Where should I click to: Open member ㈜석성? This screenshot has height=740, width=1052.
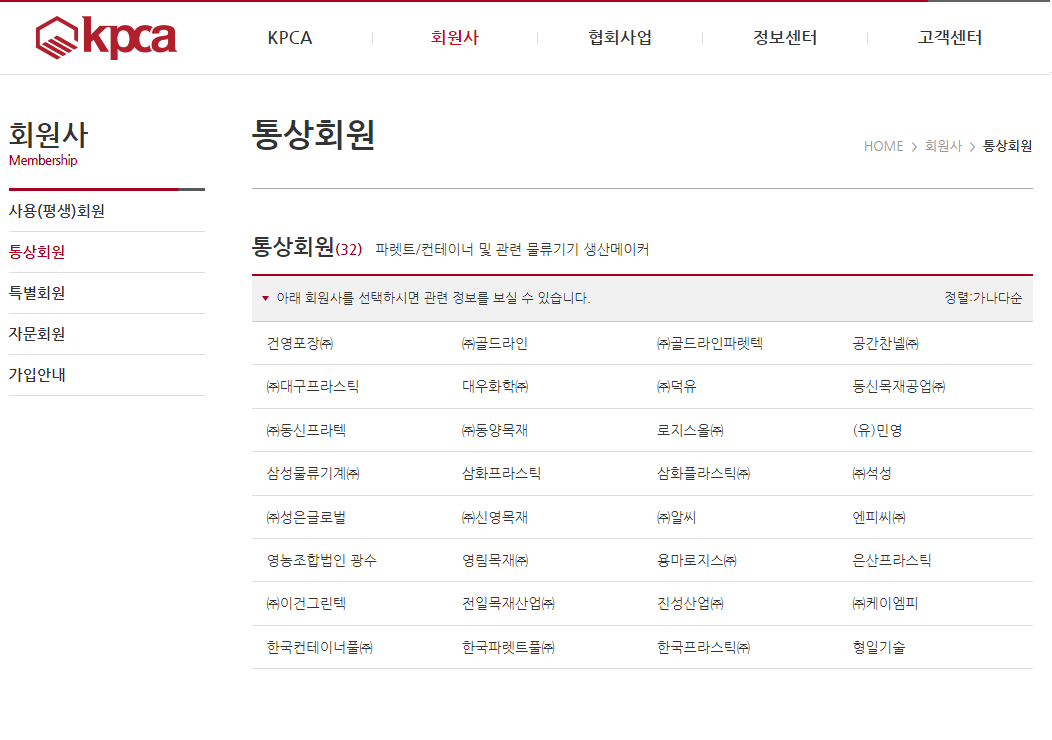872,474
